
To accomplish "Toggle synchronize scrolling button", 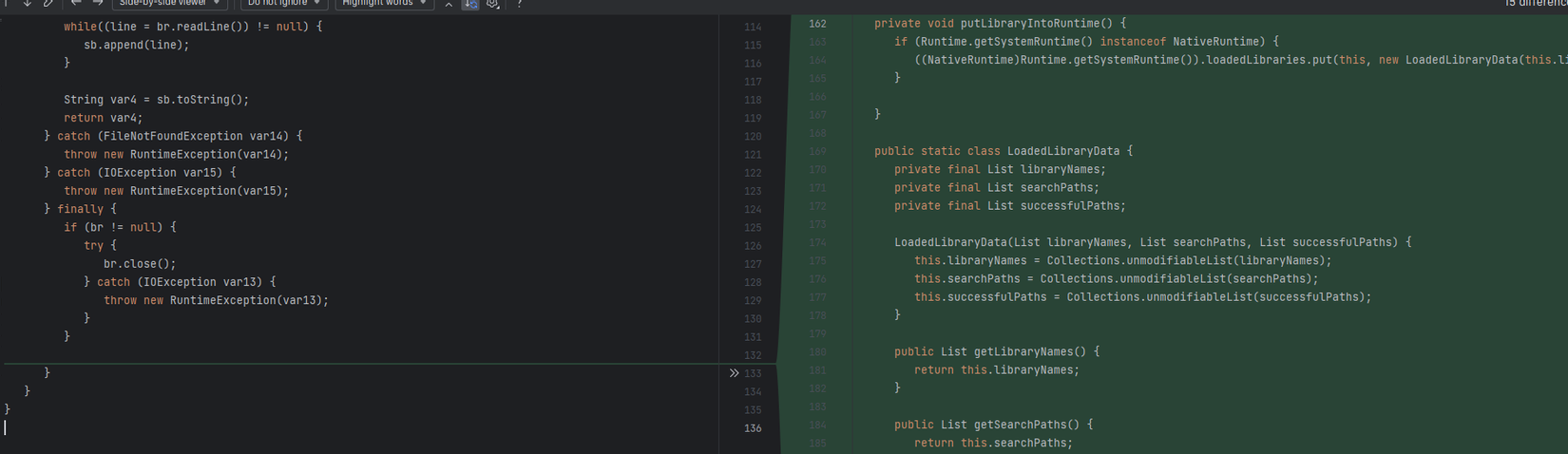I will tap(470, 4).
